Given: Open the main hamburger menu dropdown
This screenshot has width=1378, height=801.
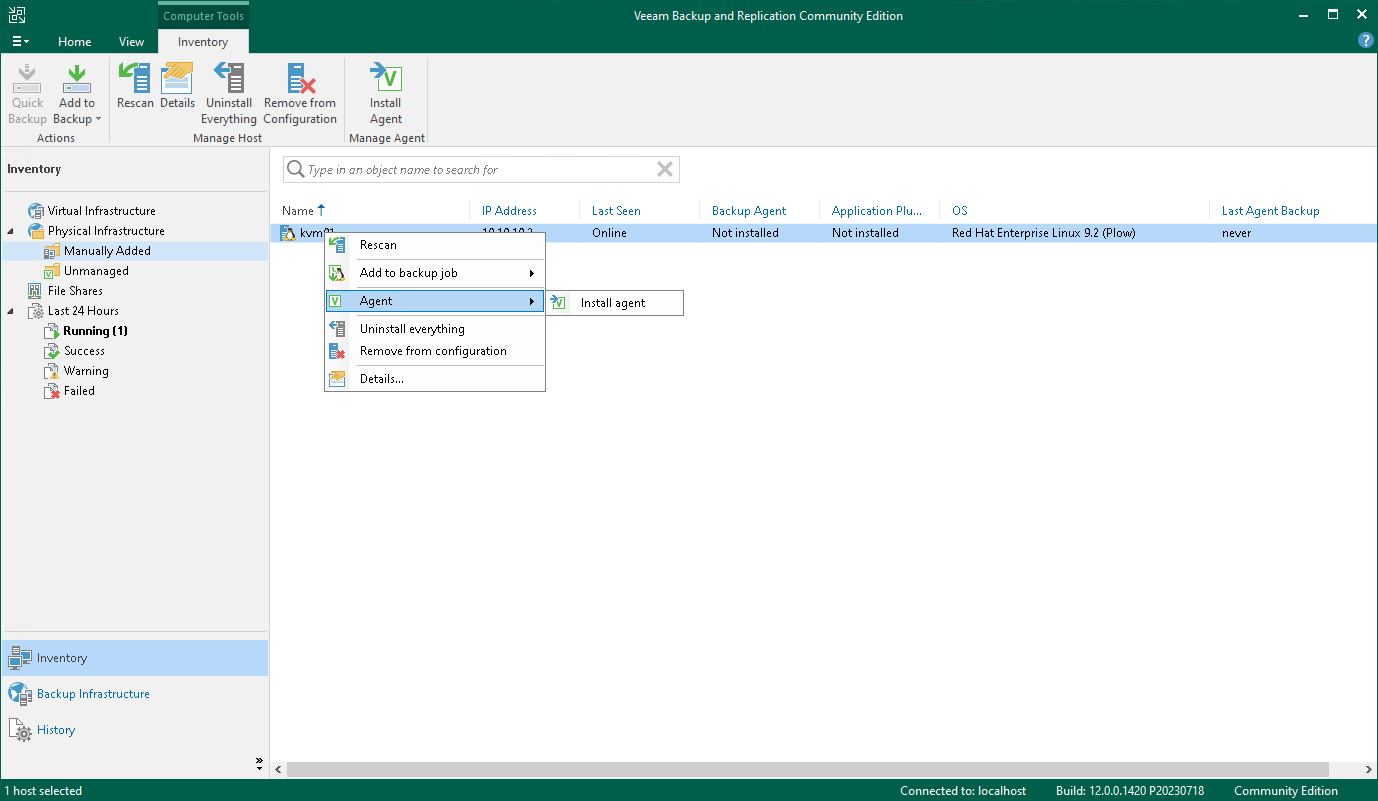Looking at the screenshot, I should pos(20,42).
